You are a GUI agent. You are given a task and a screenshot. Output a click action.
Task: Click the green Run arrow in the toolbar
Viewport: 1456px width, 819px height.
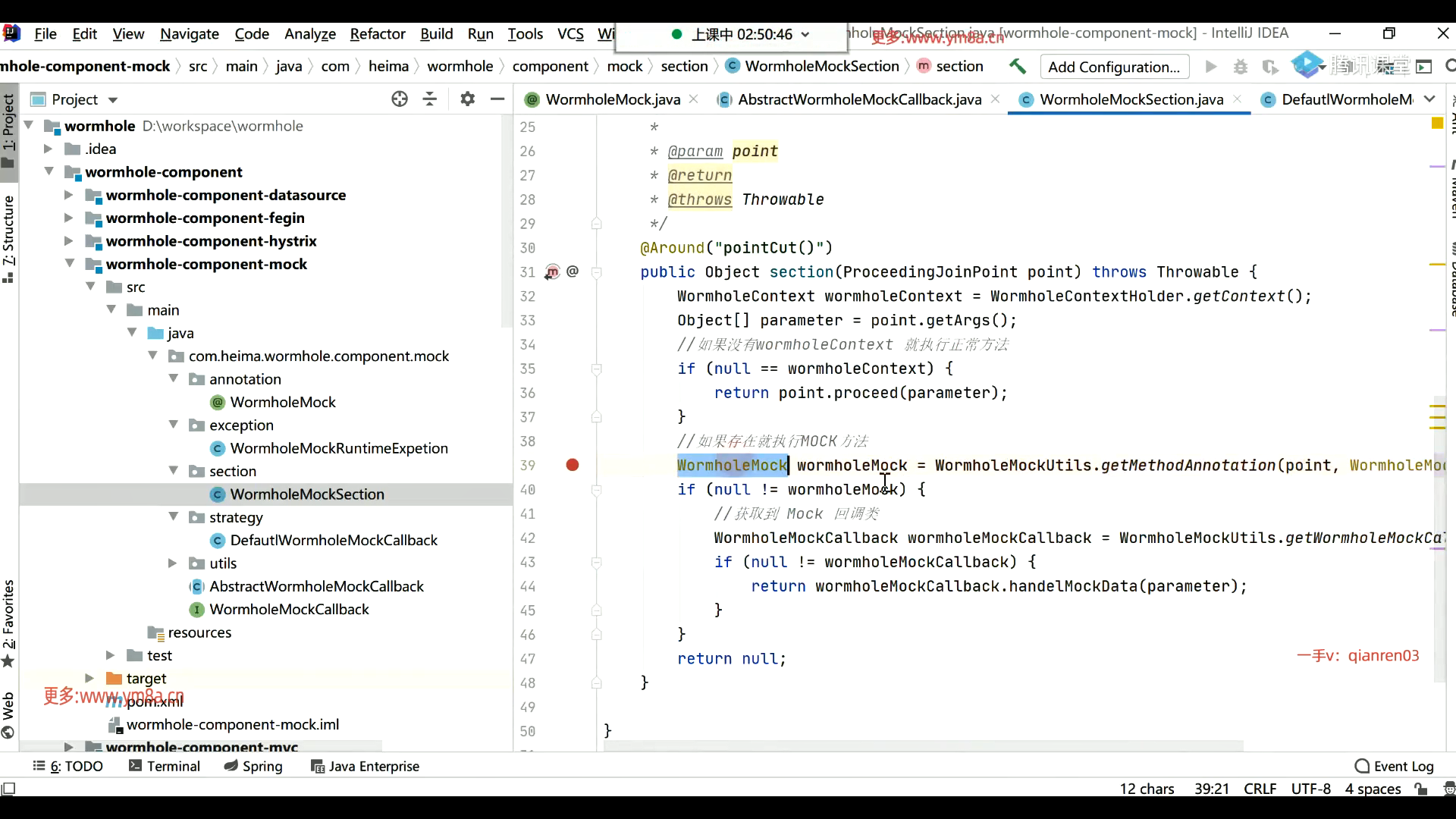click(x=1211, y=67)
